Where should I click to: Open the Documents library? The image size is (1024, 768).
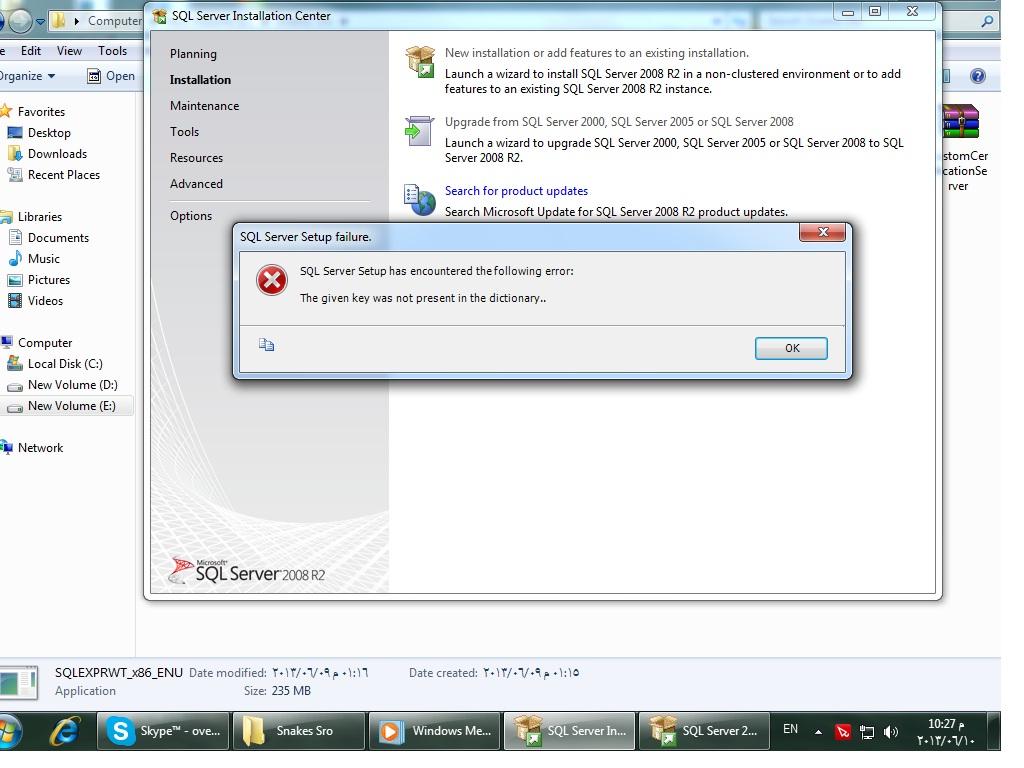[x=58, y=238]
